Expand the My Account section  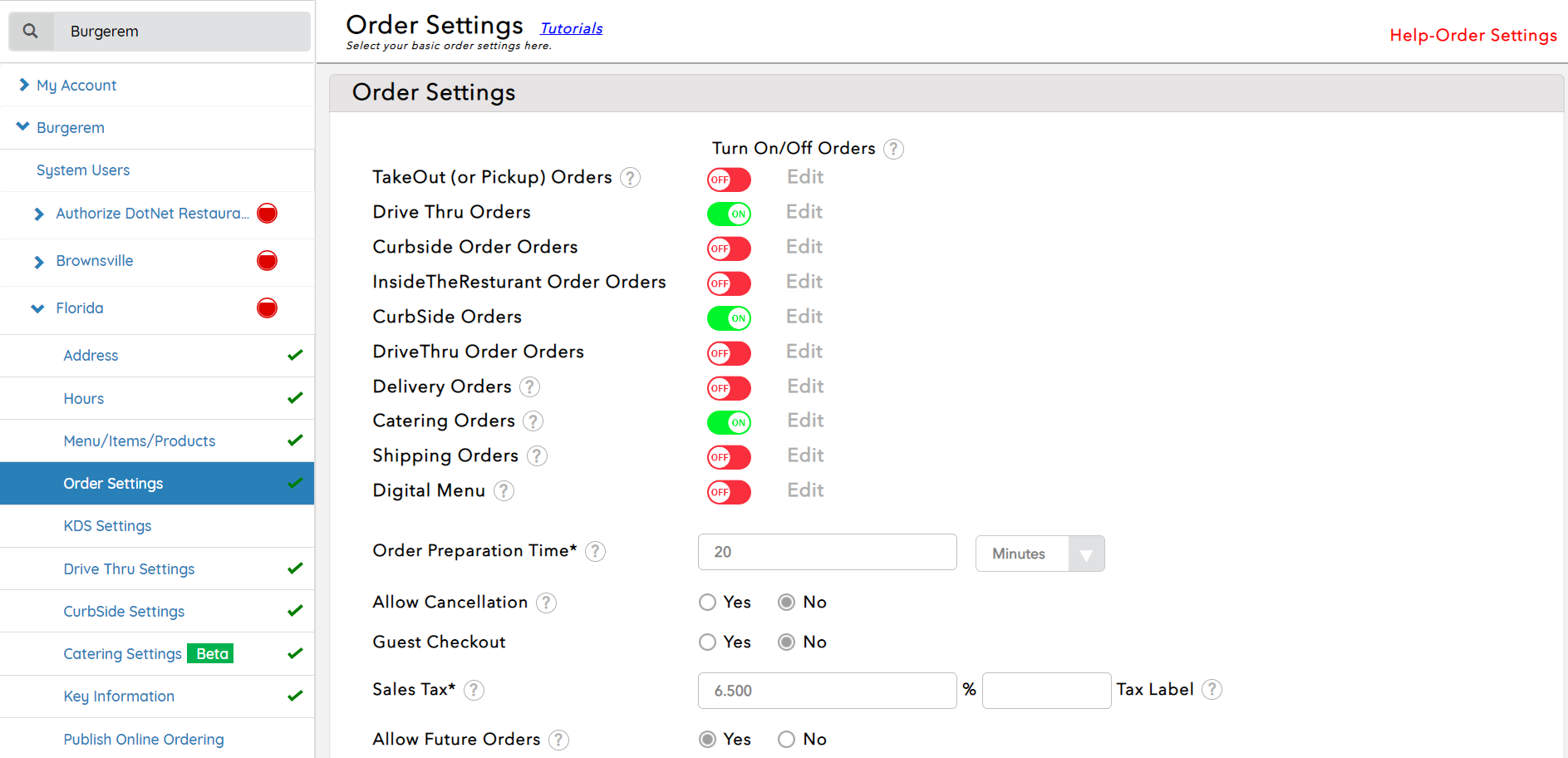coord(76,86)
